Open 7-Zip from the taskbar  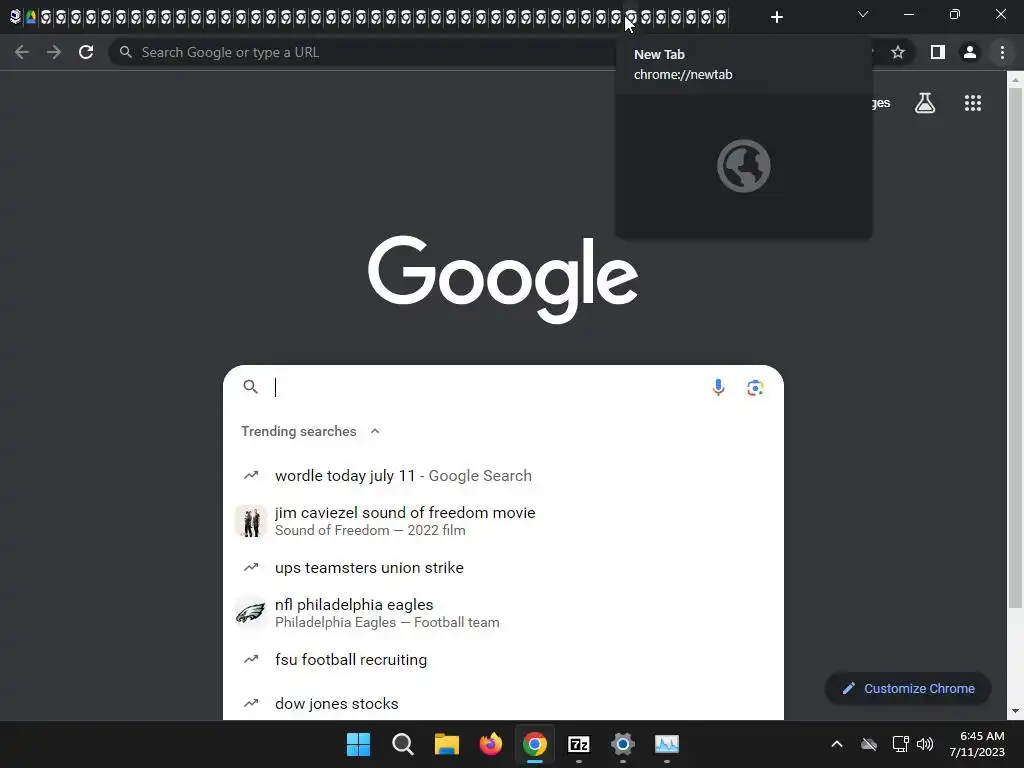(x=579, y=744)
